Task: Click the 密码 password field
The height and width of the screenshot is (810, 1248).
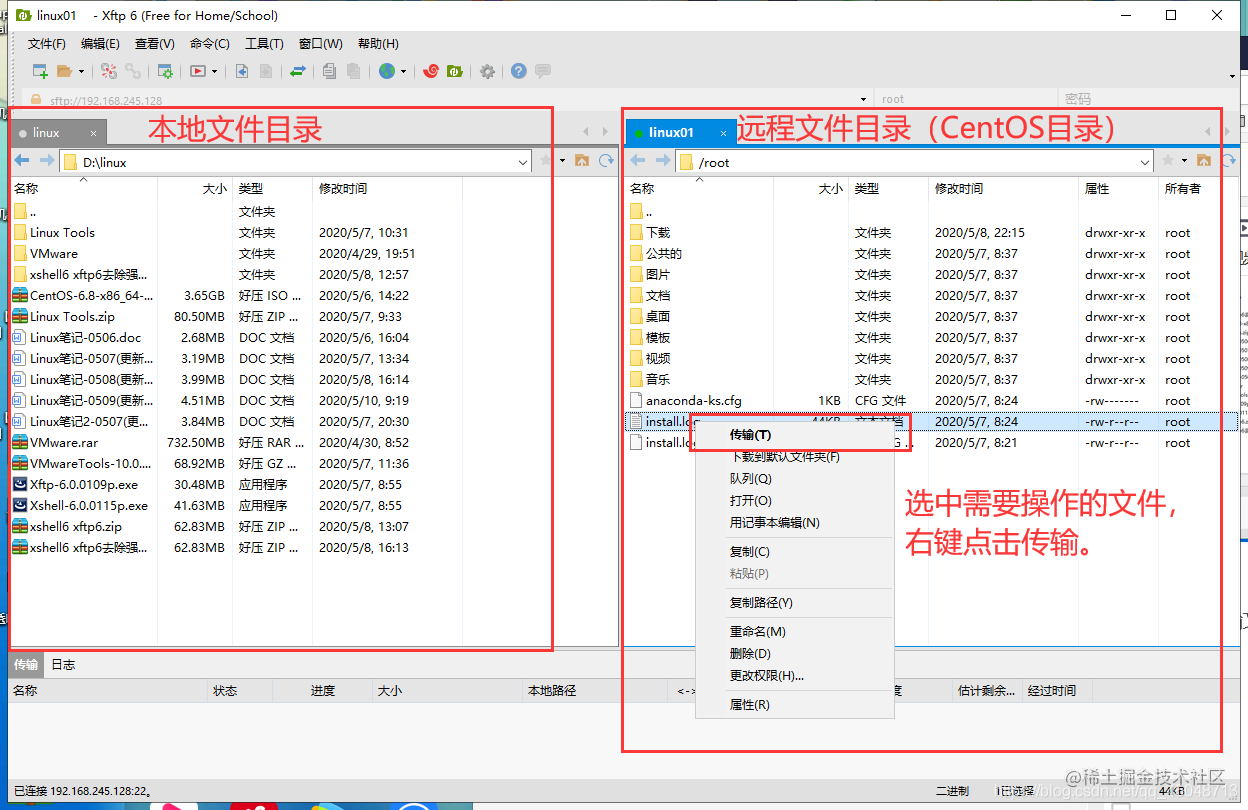Action: (1148, 99)
